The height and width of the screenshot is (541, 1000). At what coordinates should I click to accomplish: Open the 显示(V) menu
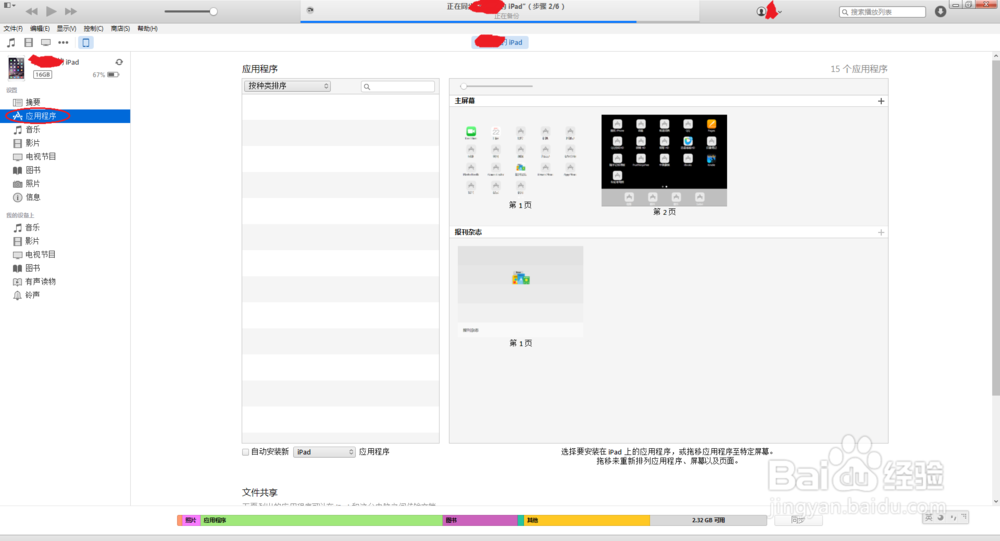coord(66,29)
